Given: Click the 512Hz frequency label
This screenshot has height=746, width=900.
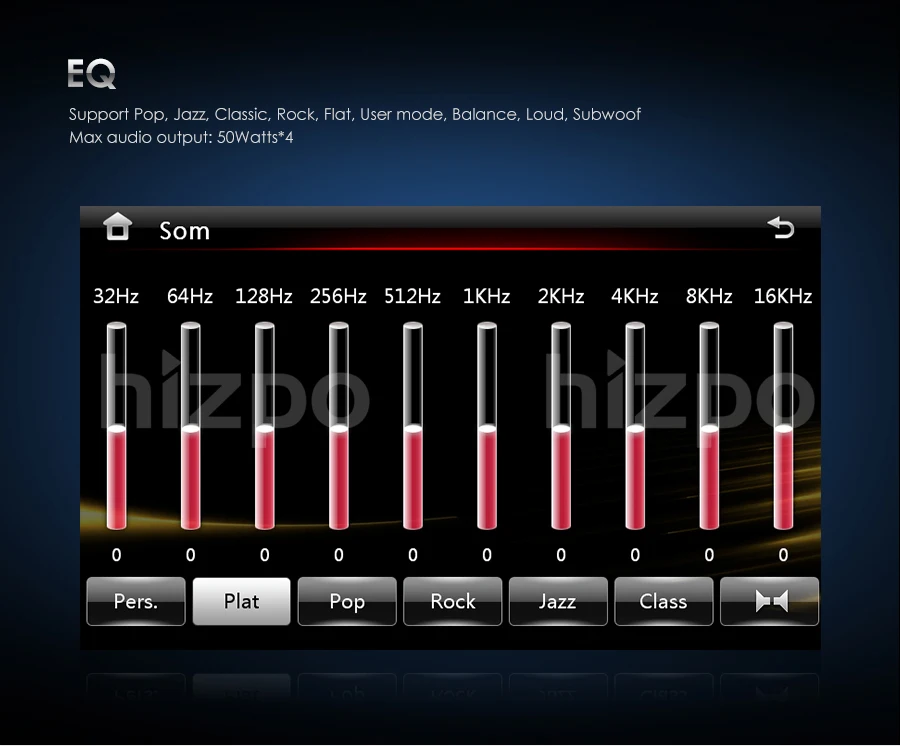Looking at the screenshot, I should coord(412,296).
